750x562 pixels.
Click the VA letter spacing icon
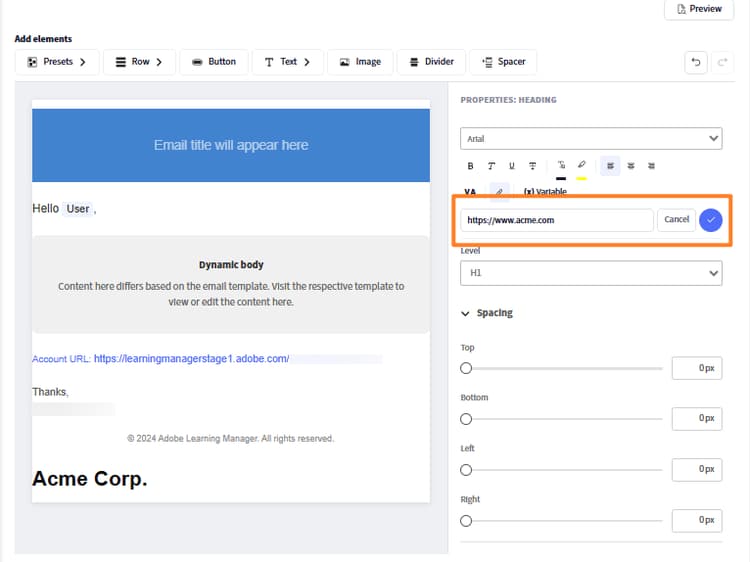point(470,192)
